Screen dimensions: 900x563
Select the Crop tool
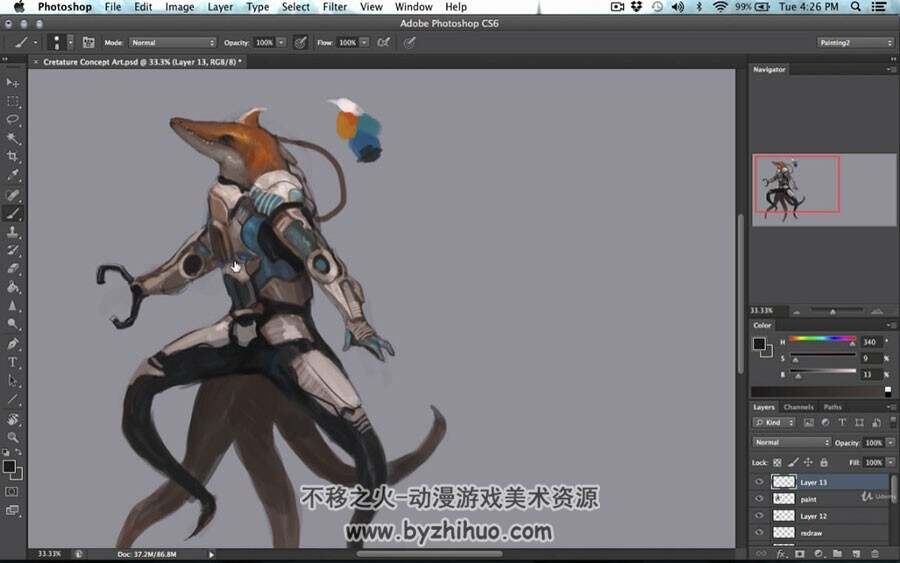[12, 156]
